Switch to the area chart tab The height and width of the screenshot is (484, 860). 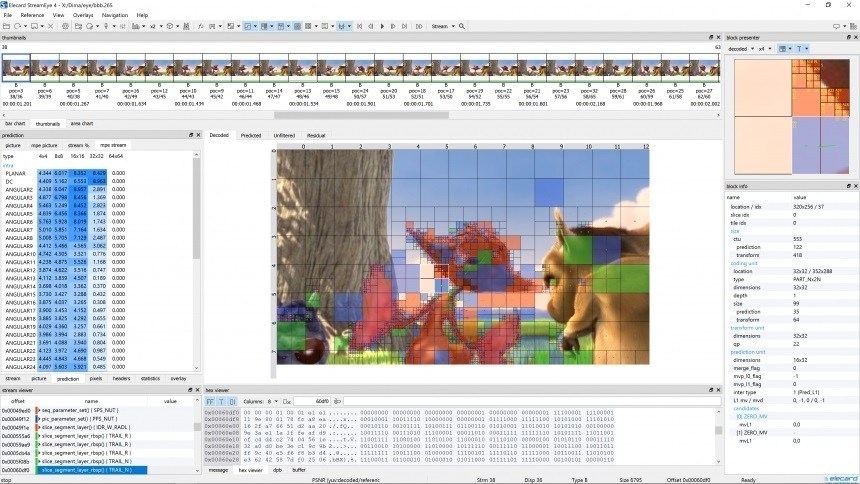(x=81, y=123)
